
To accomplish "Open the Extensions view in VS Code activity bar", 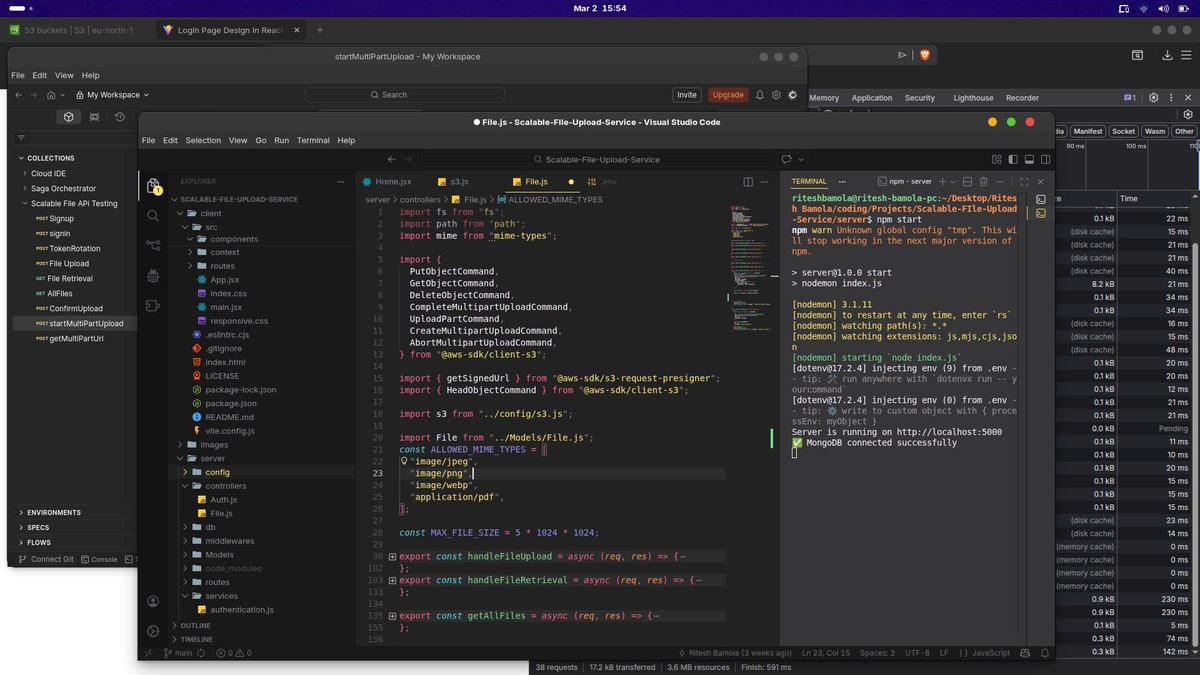I will tap(153, 306).
